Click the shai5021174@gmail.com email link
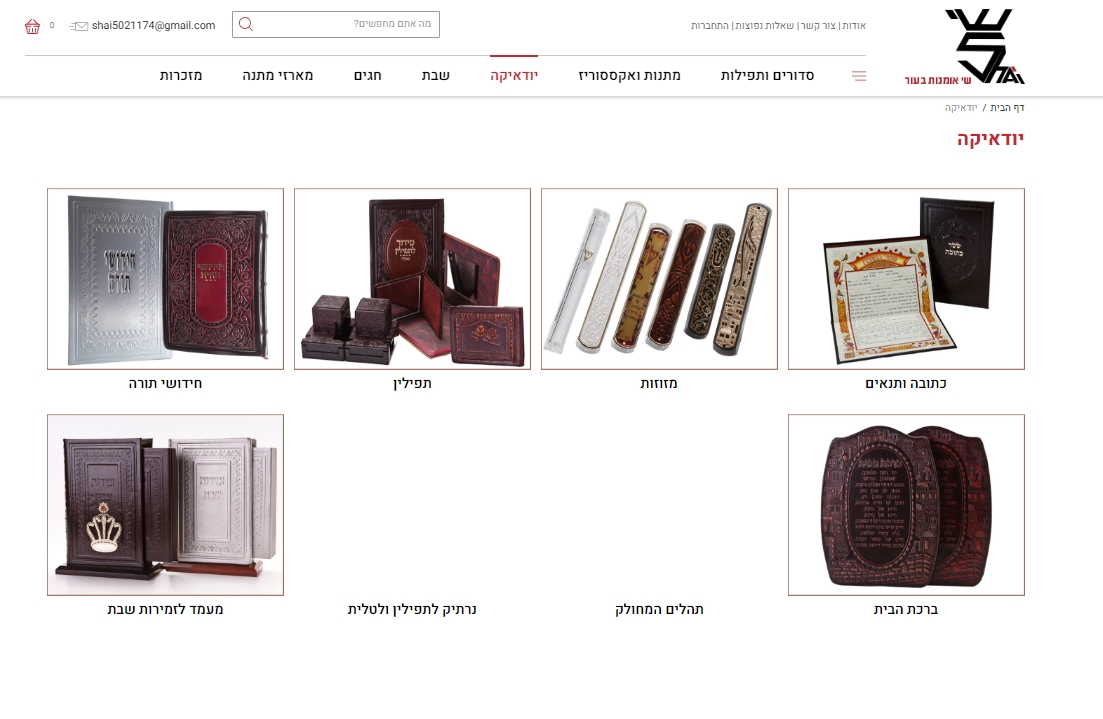1103x719 pixels. pyautogui.click(x=153, y=25)
